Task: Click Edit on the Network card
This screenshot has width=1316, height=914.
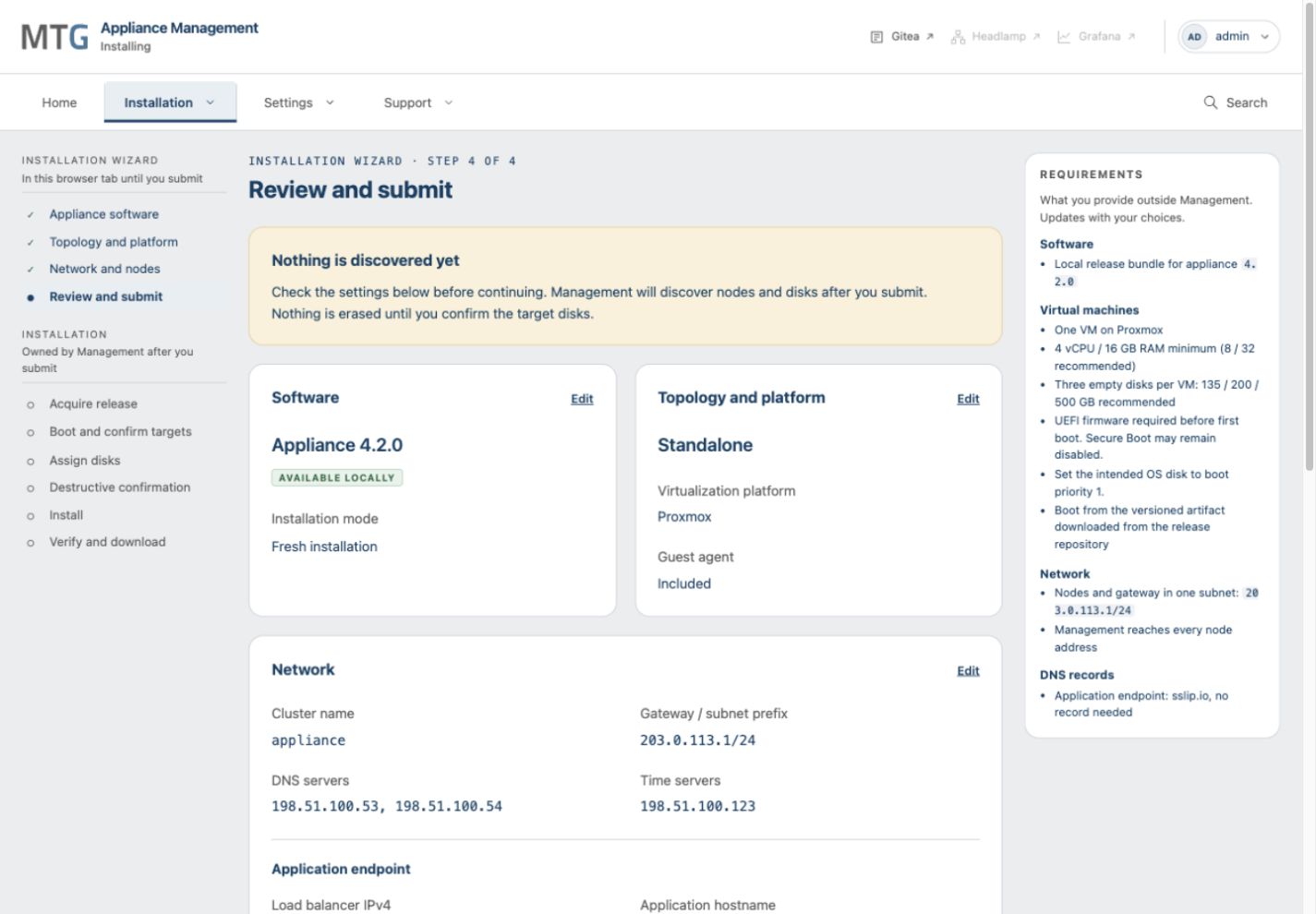Action: 968,671
